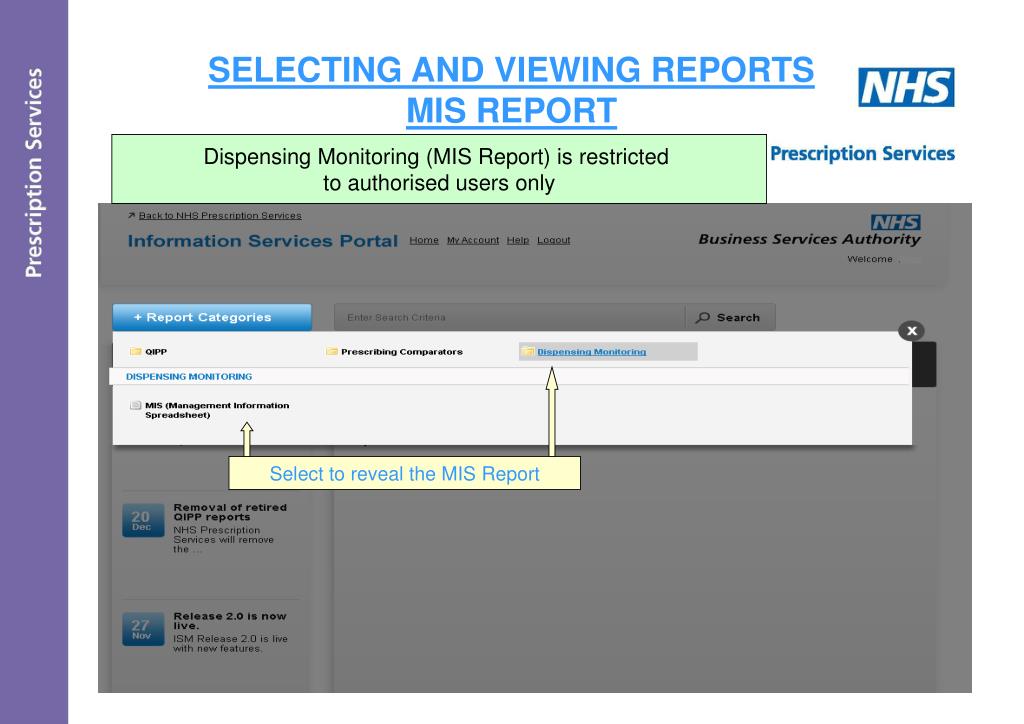
Task: Click the Prescribing Comparators folder icon
Action: pos(332,351)
